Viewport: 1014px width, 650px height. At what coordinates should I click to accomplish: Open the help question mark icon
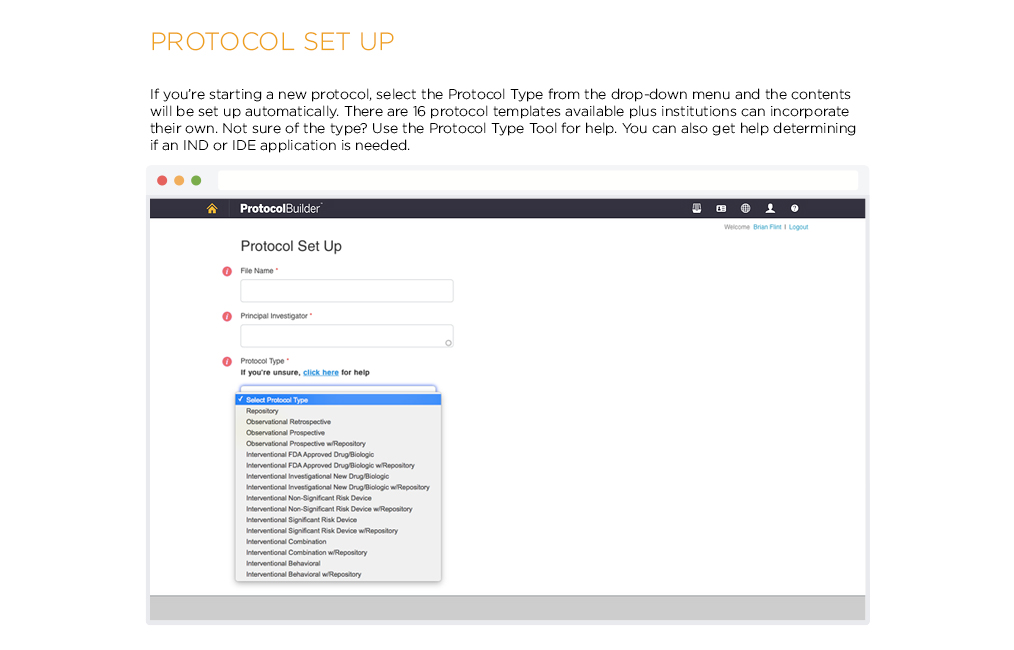795,209
